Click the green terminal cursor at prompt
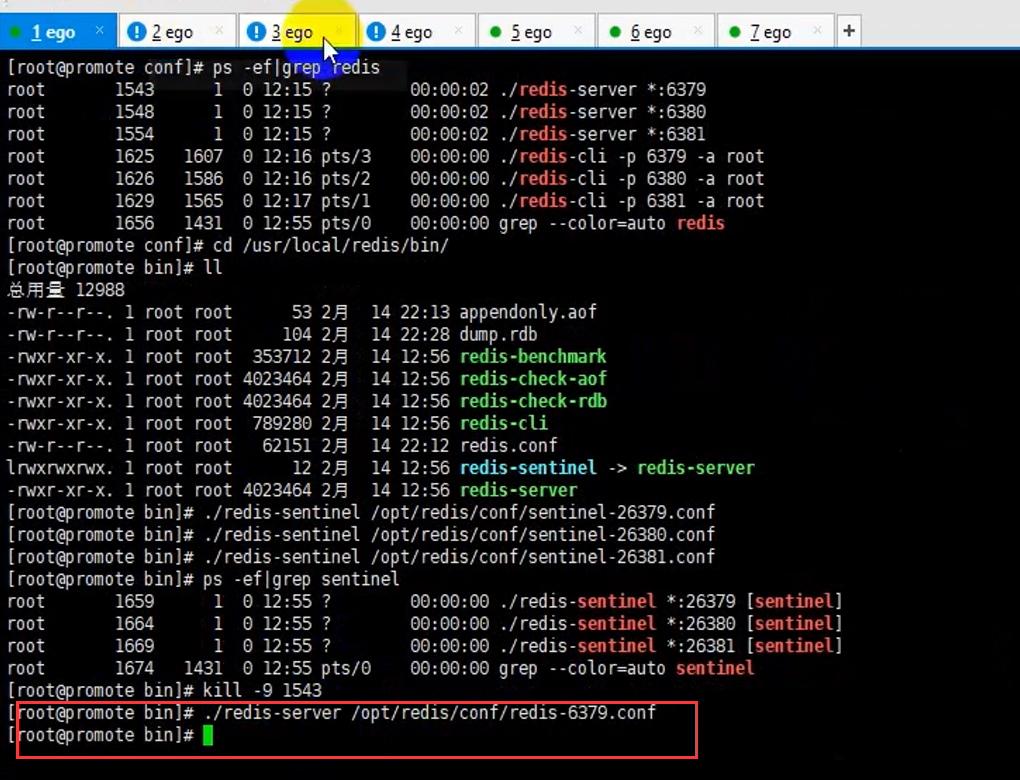The width and height of the screenshot is (1020, 780). point(208,736)
